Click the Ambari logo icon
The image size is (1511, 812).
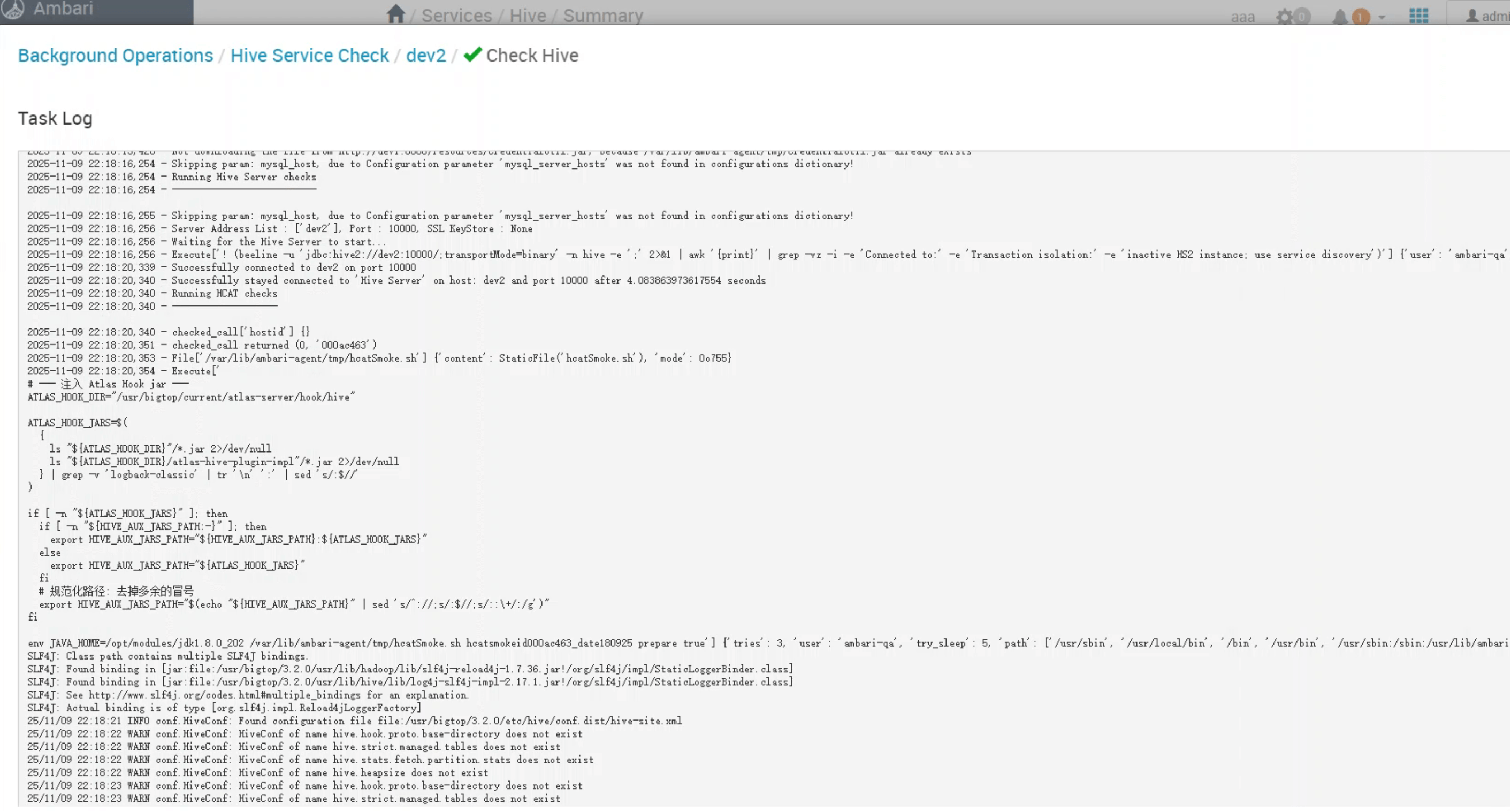tap(13, 8)
